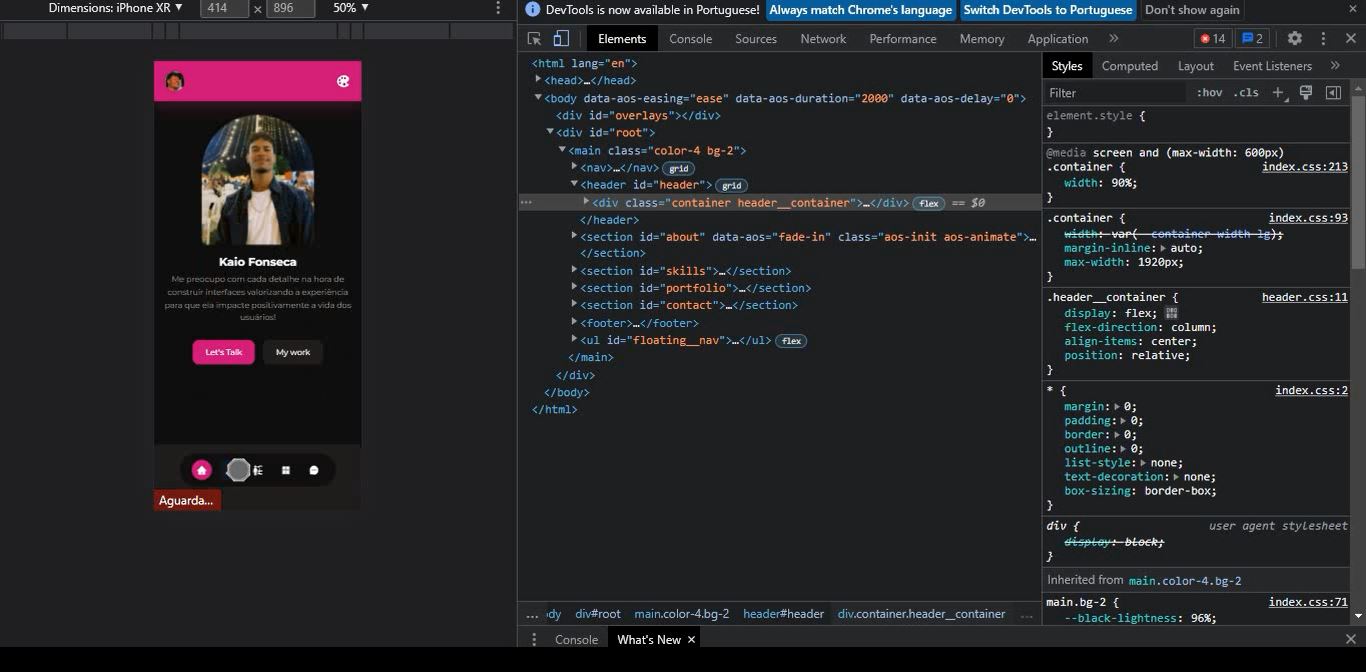Screen dimensions: 1366x672
Task: Click the new style rule plus icon
Action: pos(1277,92)
